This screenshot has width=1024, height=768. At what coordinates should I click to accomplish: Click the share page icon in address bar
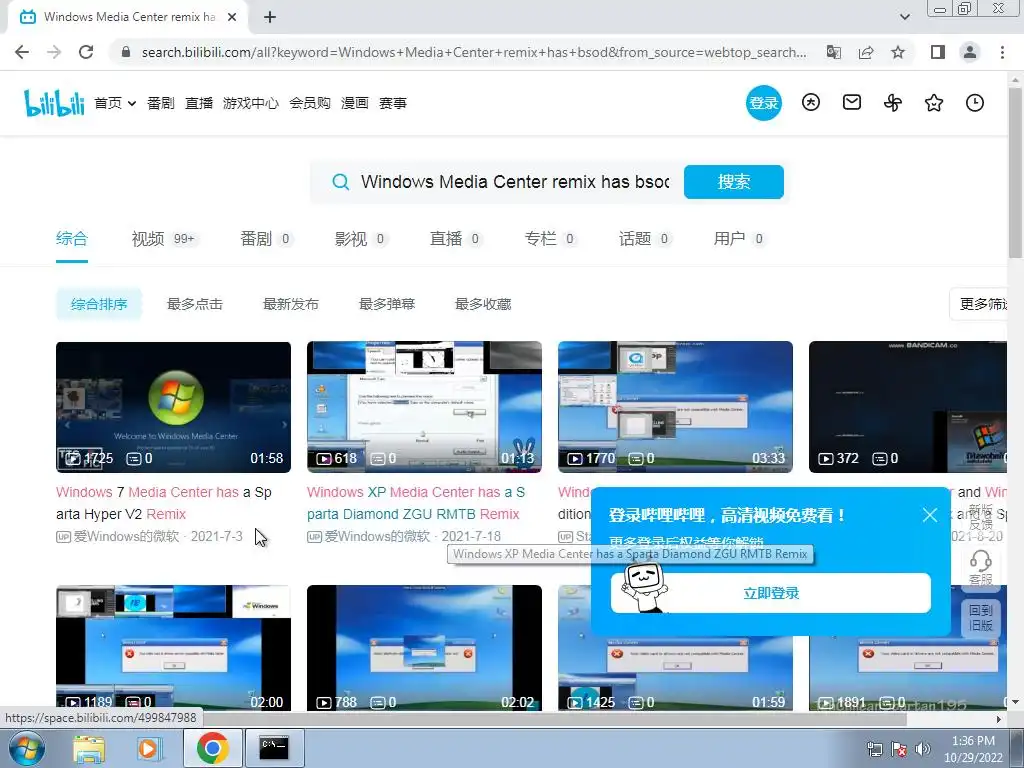866,52
